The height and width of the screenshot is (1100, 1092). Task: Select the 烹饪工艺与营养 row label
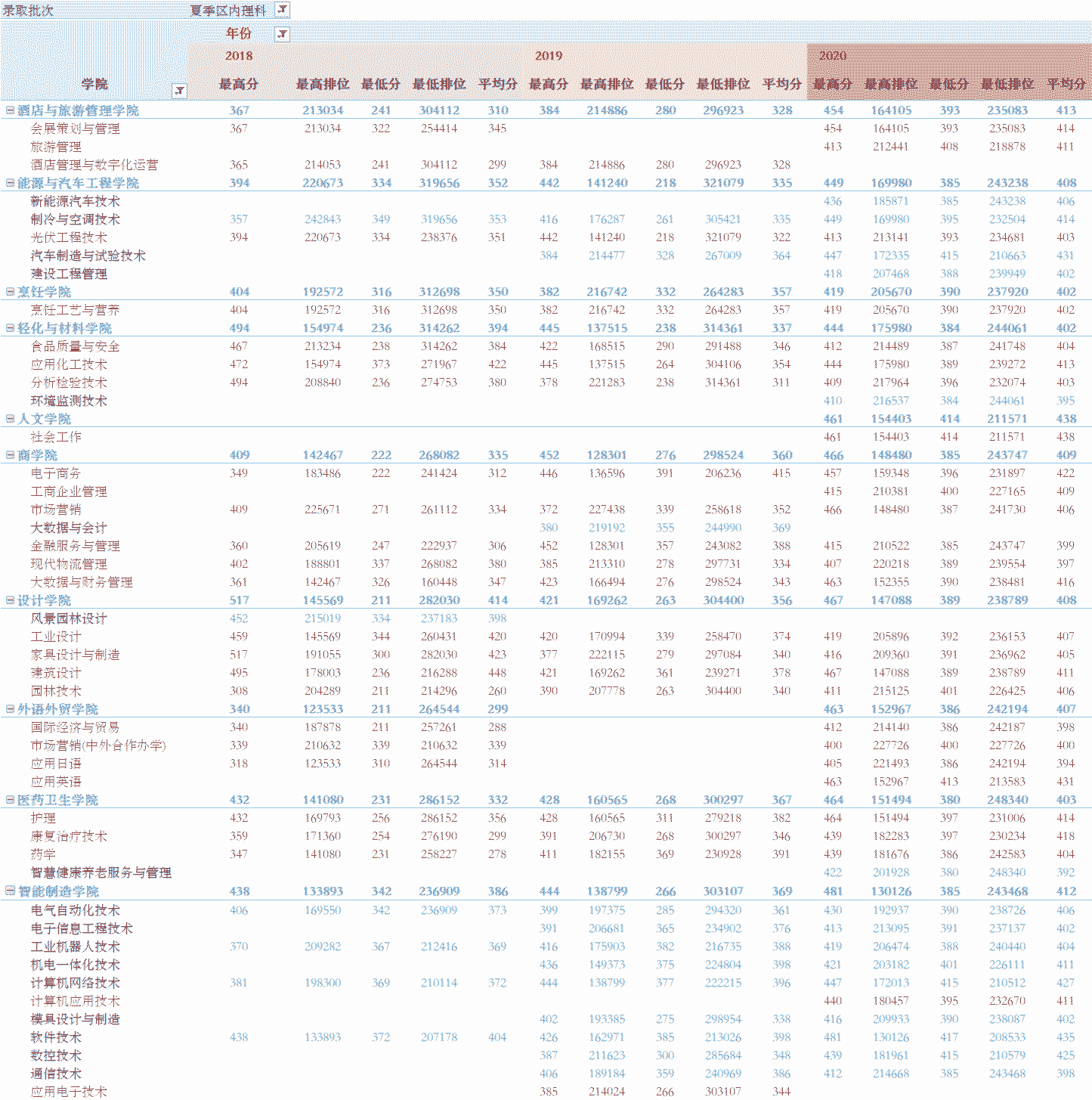(75, 310)
